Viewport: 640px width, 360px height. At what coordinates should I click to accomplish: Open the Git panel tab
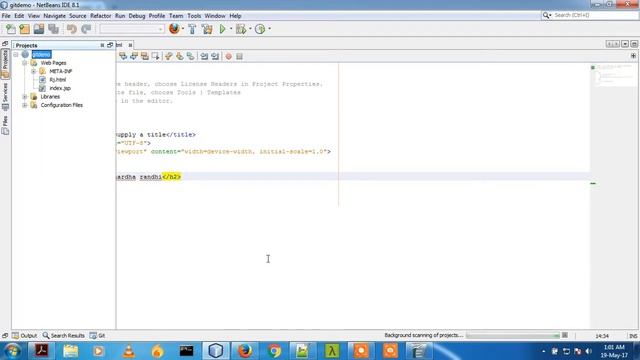pyautogui.click(x=98, y=336)
